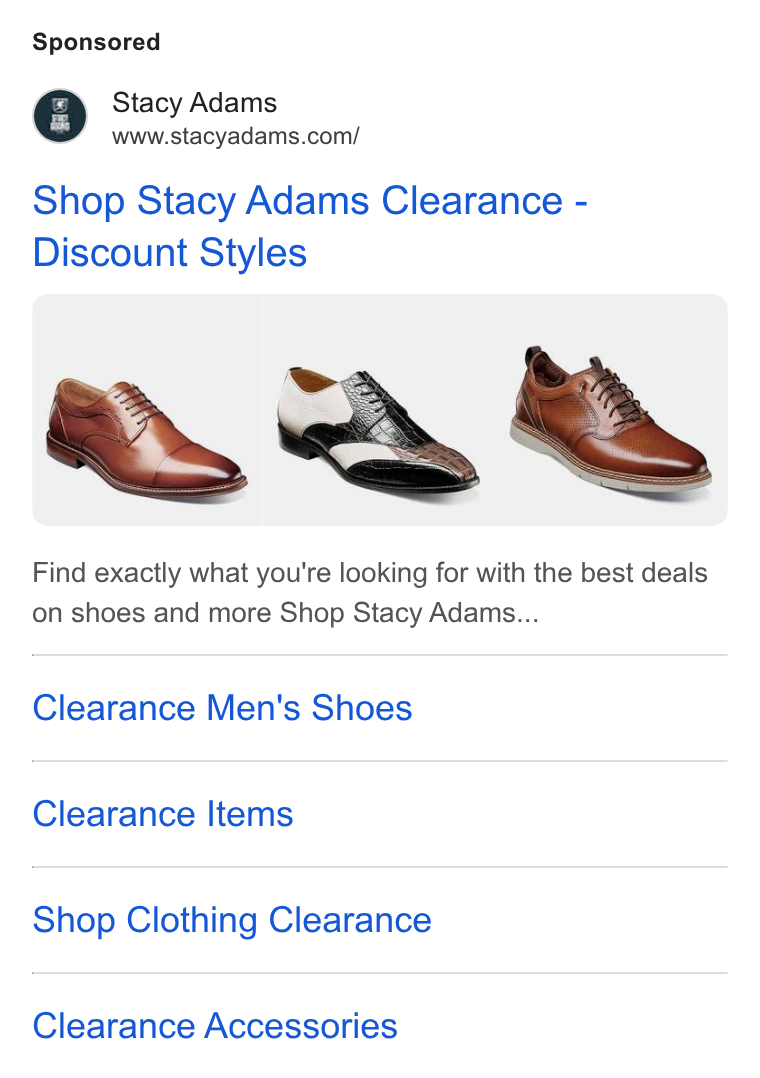Image resolution: width=760 pixels, height=1078 pixels.
Task: Click the 'Discount Styles' headline line
Action: (170, 252)
